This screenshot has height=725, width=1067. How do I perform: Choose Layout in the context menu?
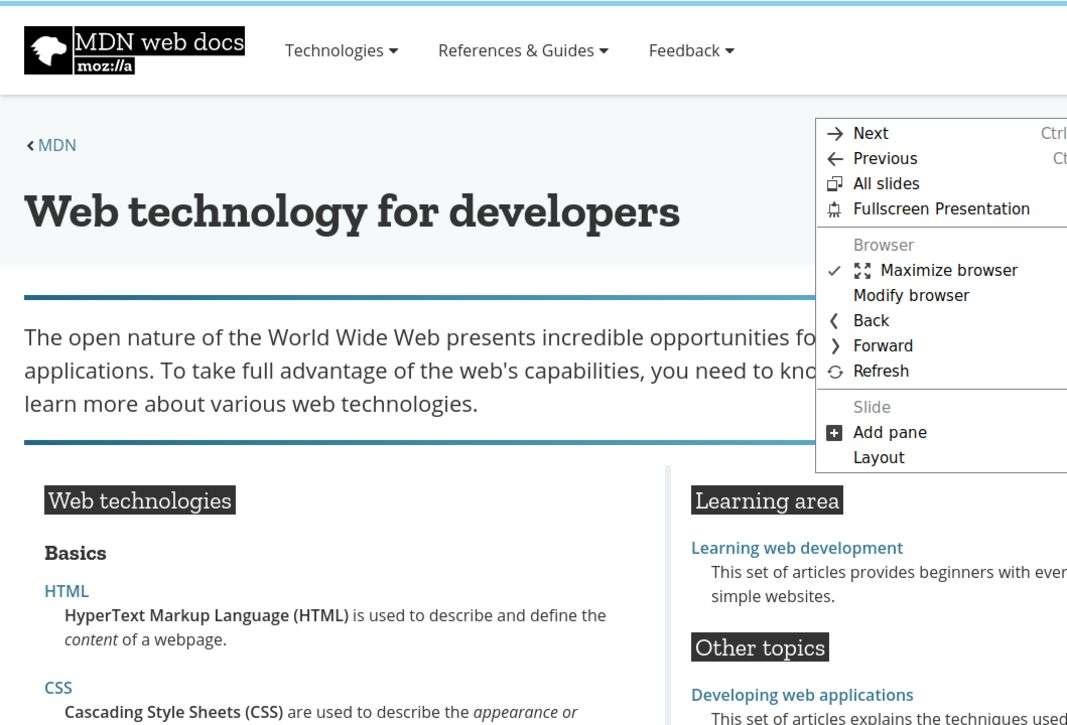coord(878,458)
